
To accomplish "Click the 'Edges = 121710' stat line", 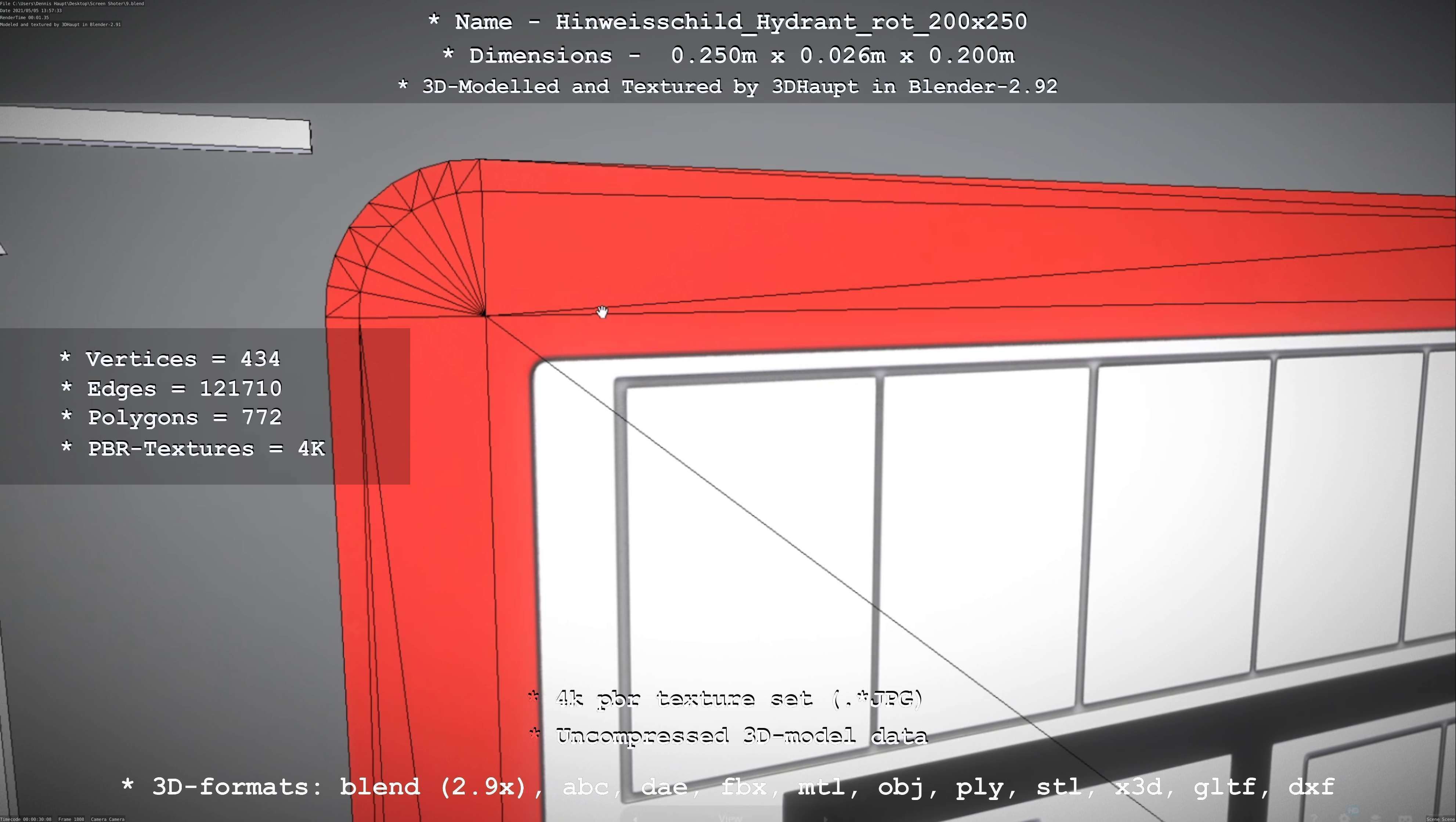I will coord(171,389).
